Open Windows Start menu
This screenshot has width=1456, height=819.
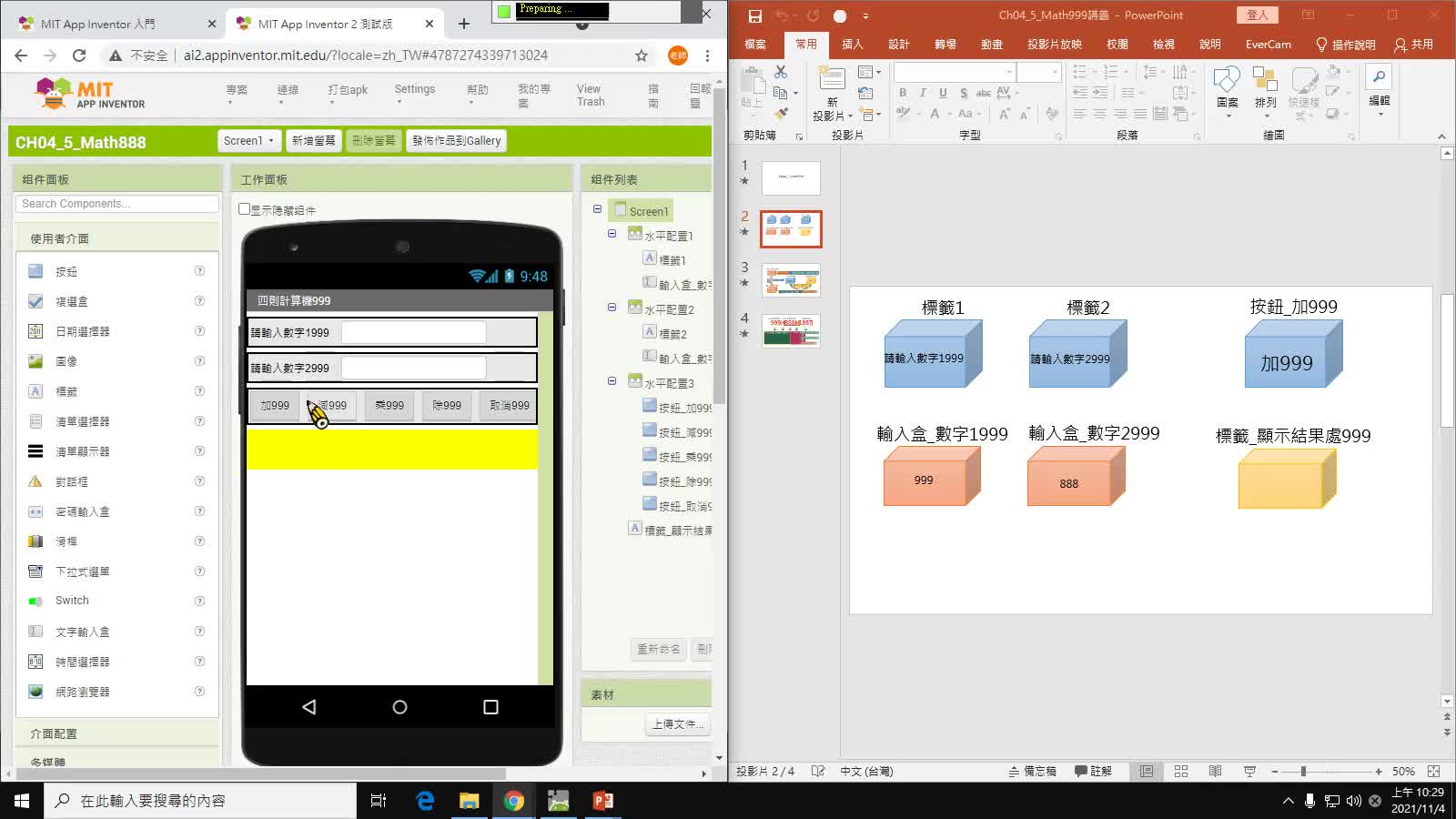[x=22, y=801]
